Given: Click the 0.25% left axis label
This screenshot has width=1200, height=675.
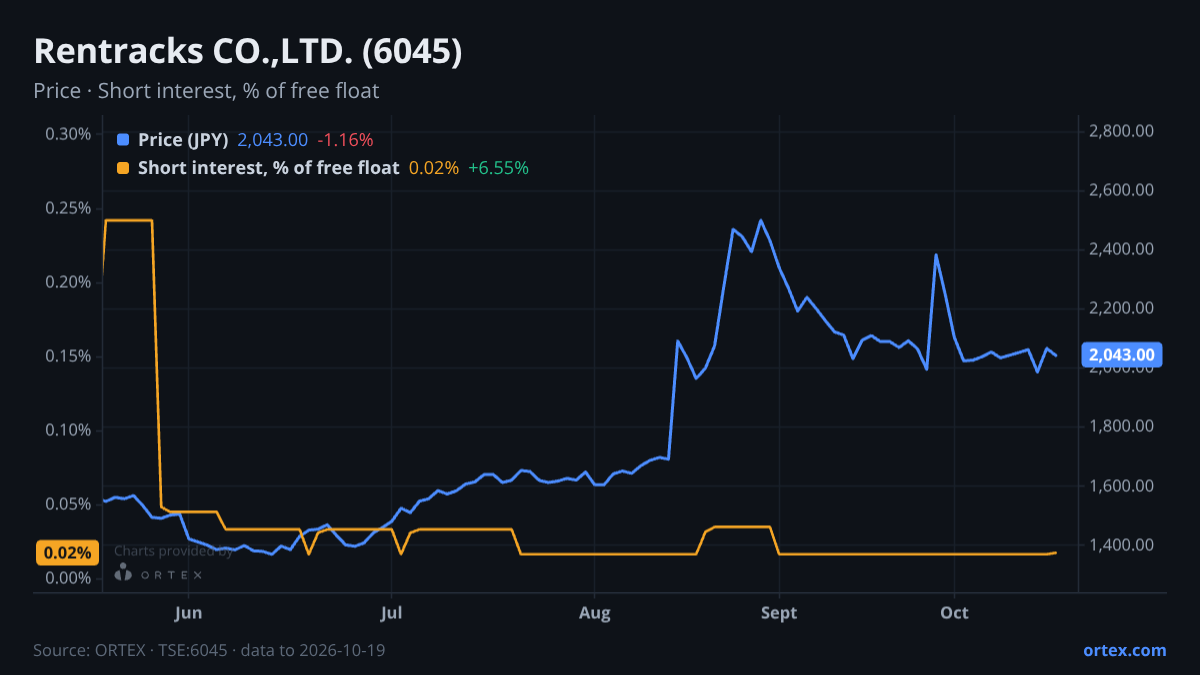Looking at the screenshot, I should [x=68, y=208].
